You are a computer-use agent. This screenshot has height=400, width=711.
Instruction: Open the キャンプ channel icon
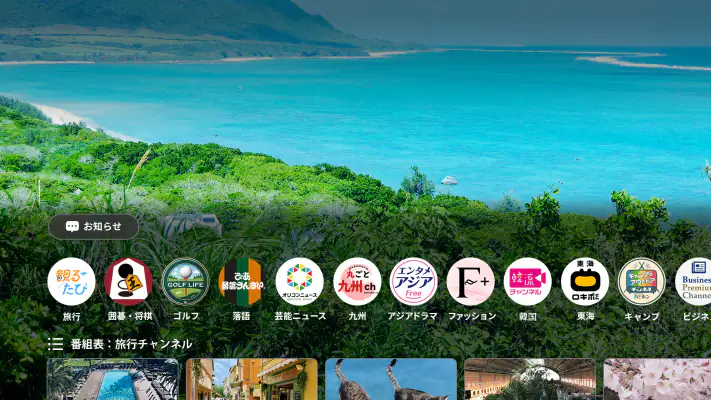pos(642,282)
